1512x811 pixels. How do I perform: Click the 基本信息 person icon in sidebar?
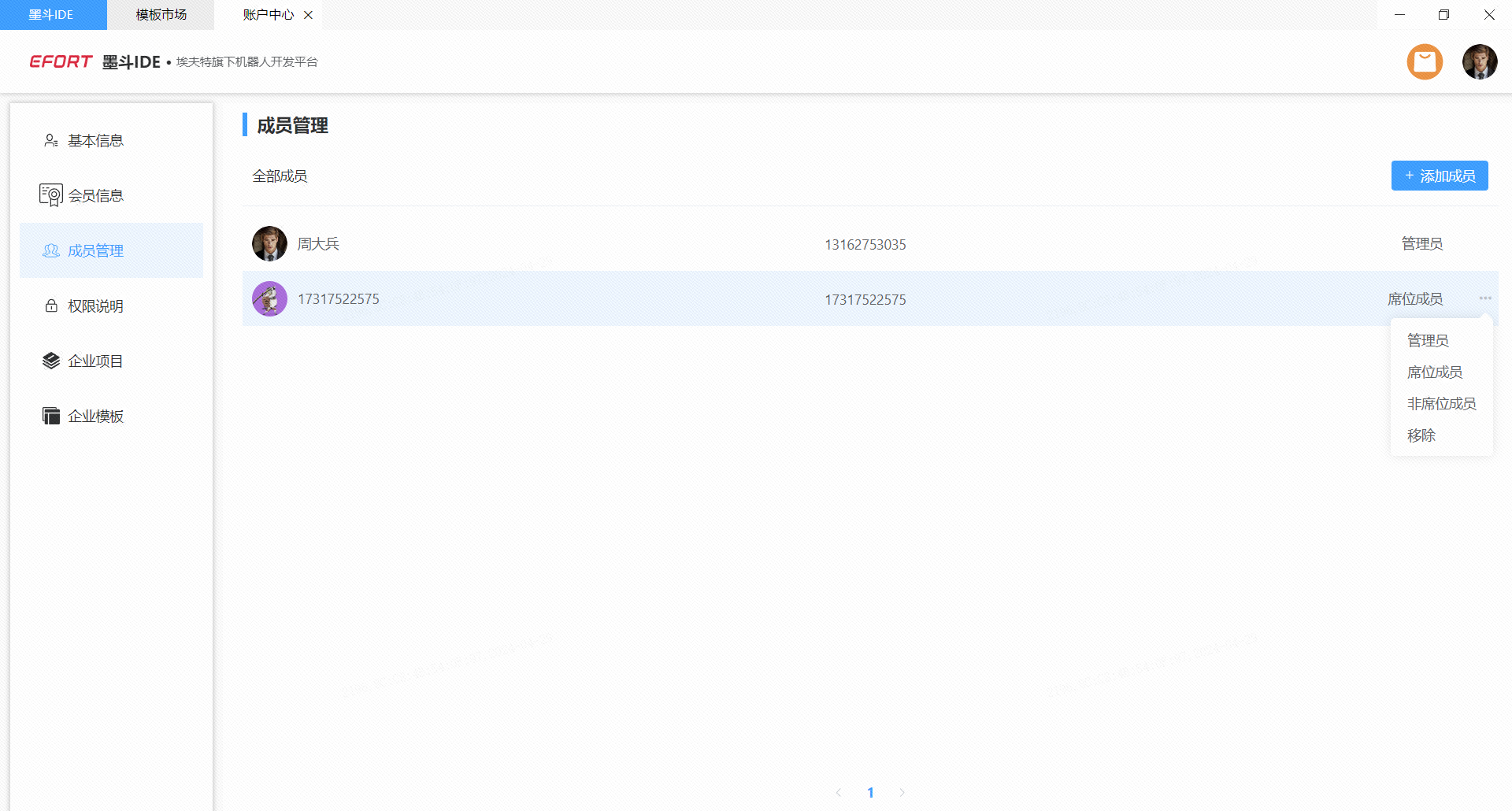51,141
